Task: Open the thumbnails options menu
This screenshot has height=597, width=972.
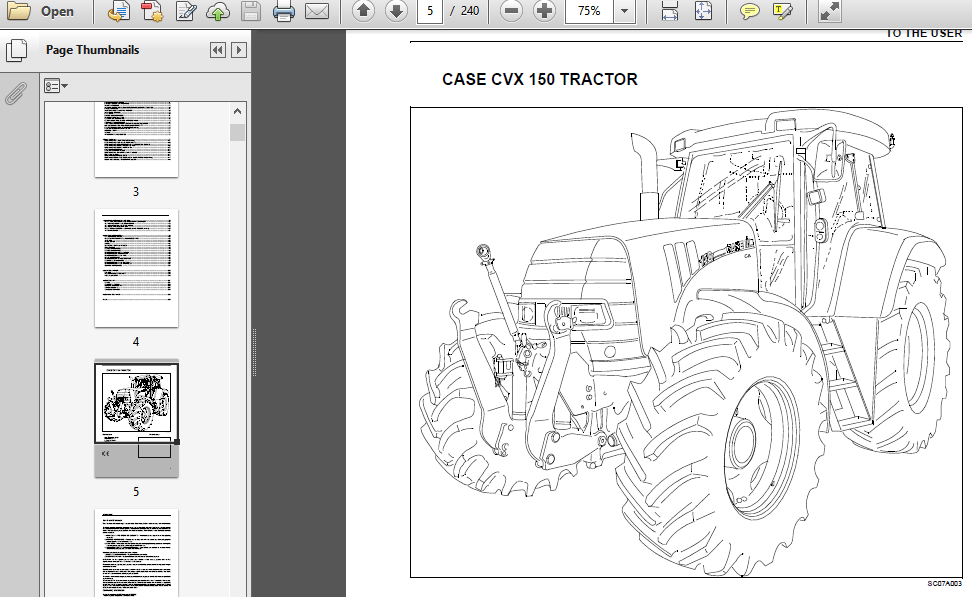Action: pyautogui.click(x=55, y=86)
